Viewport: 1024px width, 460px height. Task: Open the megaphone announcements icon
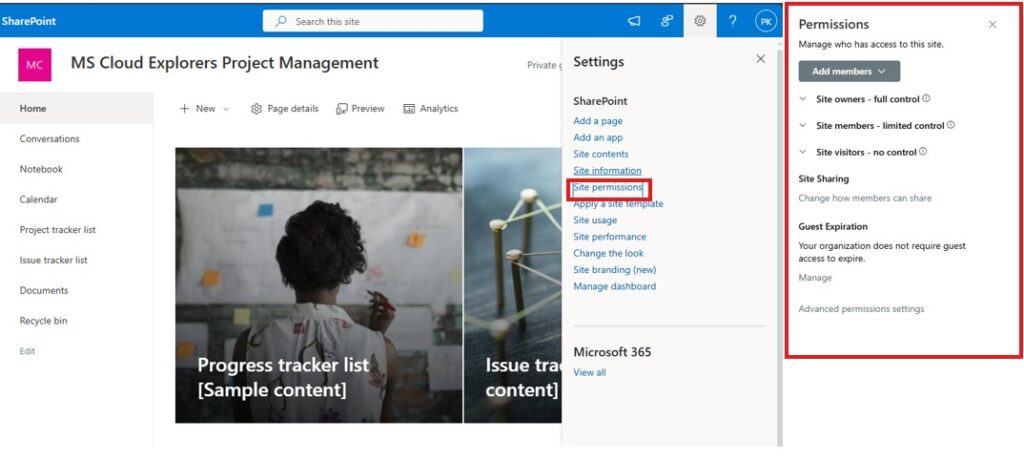coord(634,21)
